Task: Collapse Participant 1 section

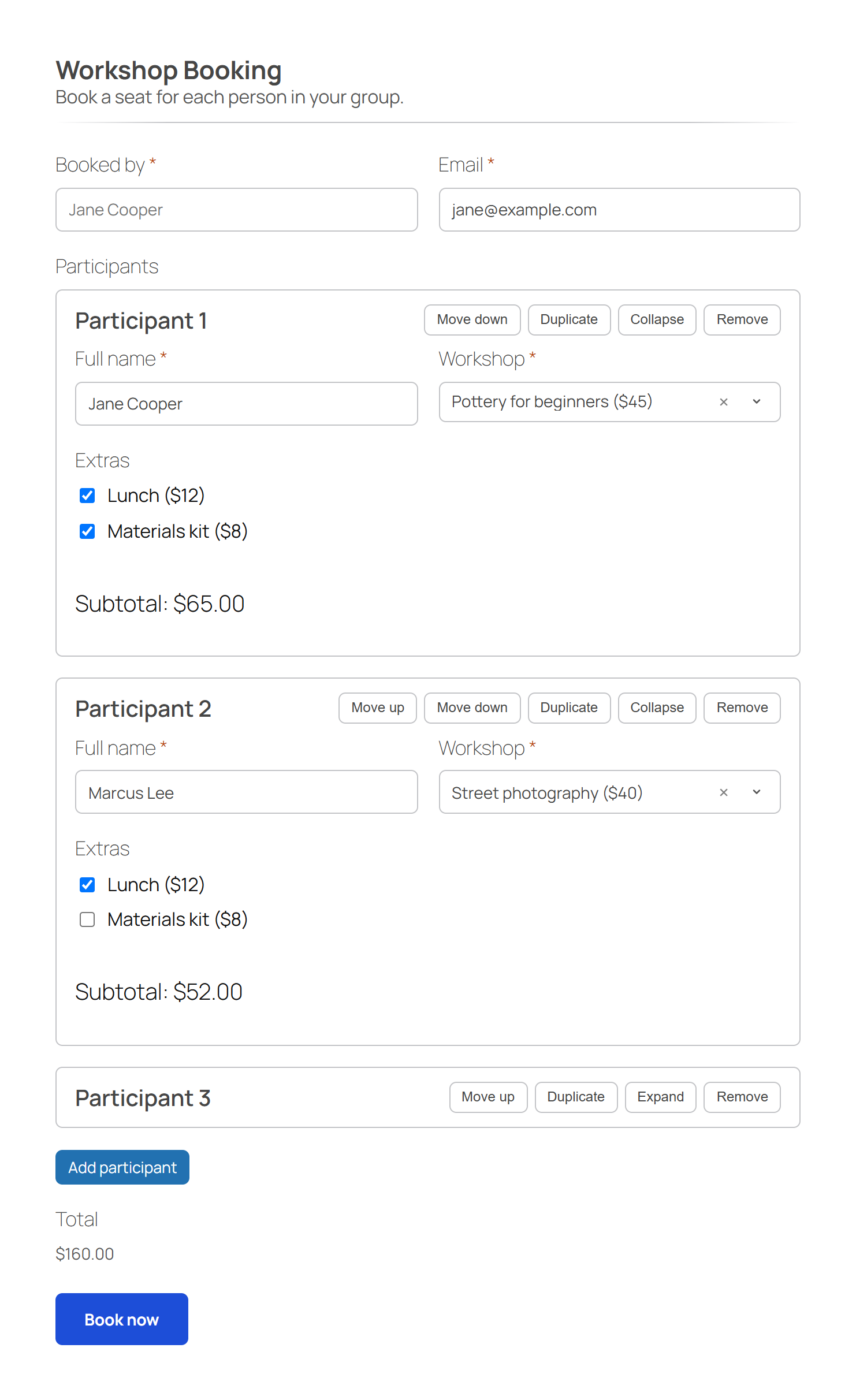Action: coord(657,320)
